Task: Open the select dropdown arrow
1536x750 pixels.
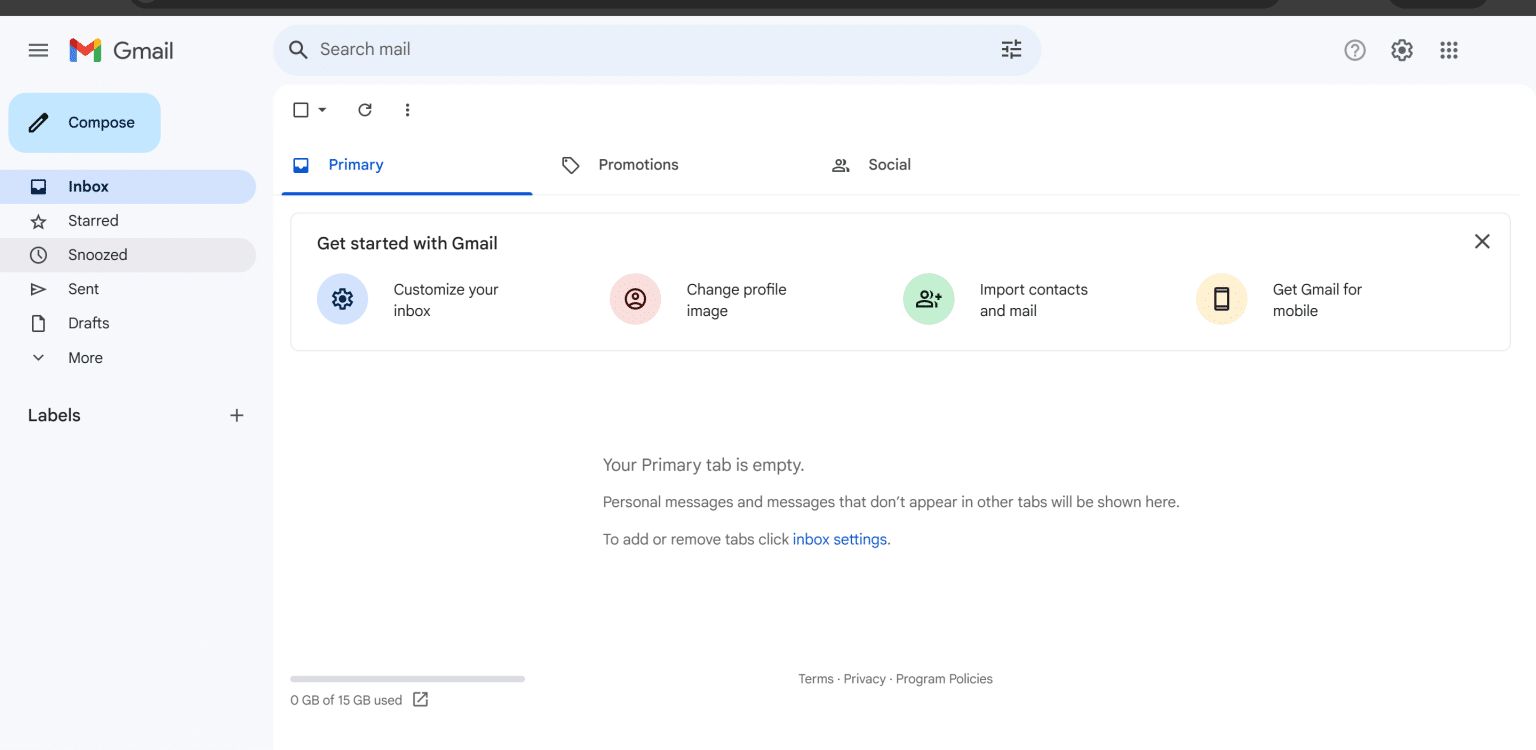Action: coord(322,110)
